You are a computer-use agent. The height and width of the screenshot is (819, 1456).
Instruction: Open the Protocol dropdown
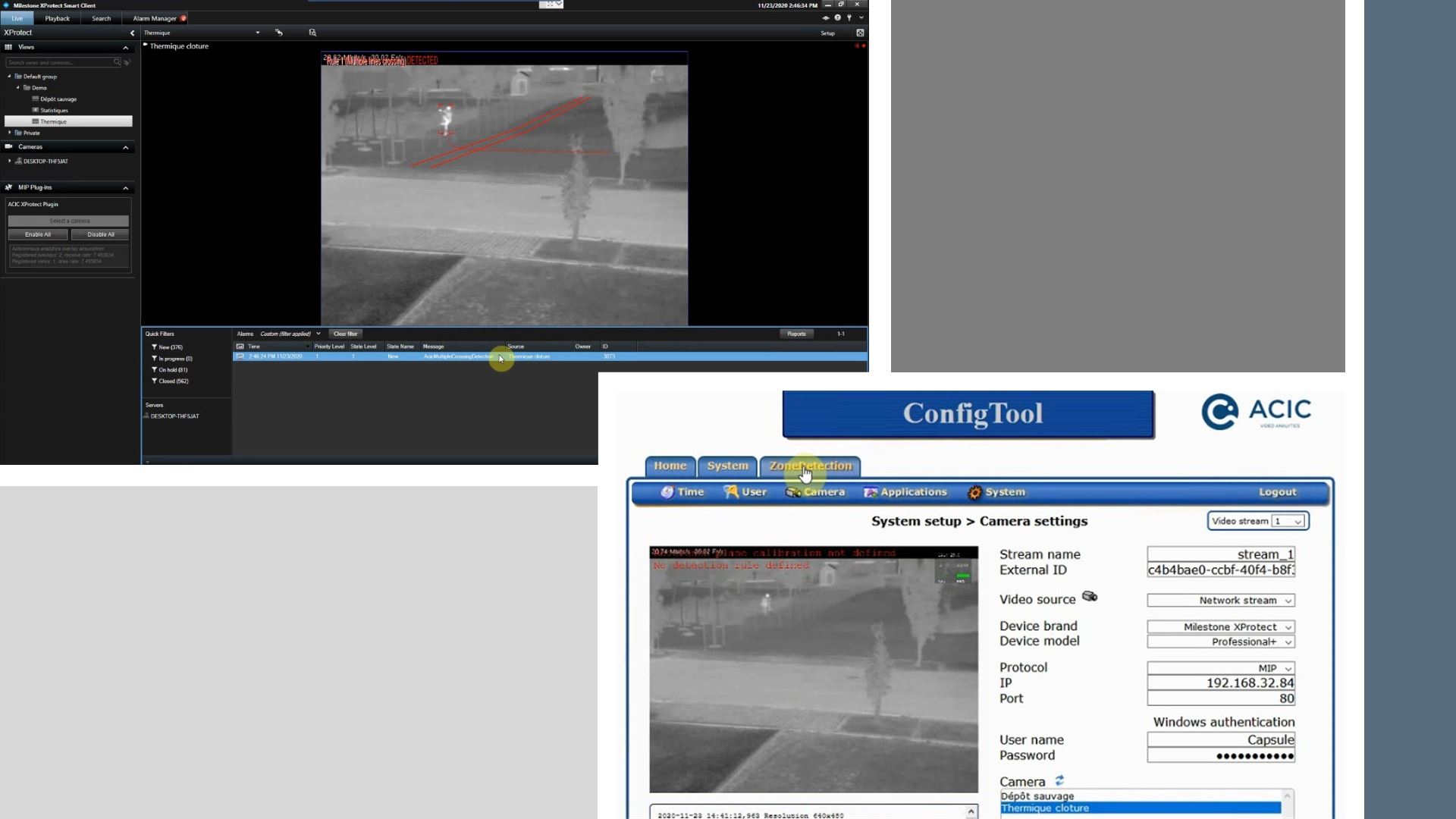click(1221, 669)
